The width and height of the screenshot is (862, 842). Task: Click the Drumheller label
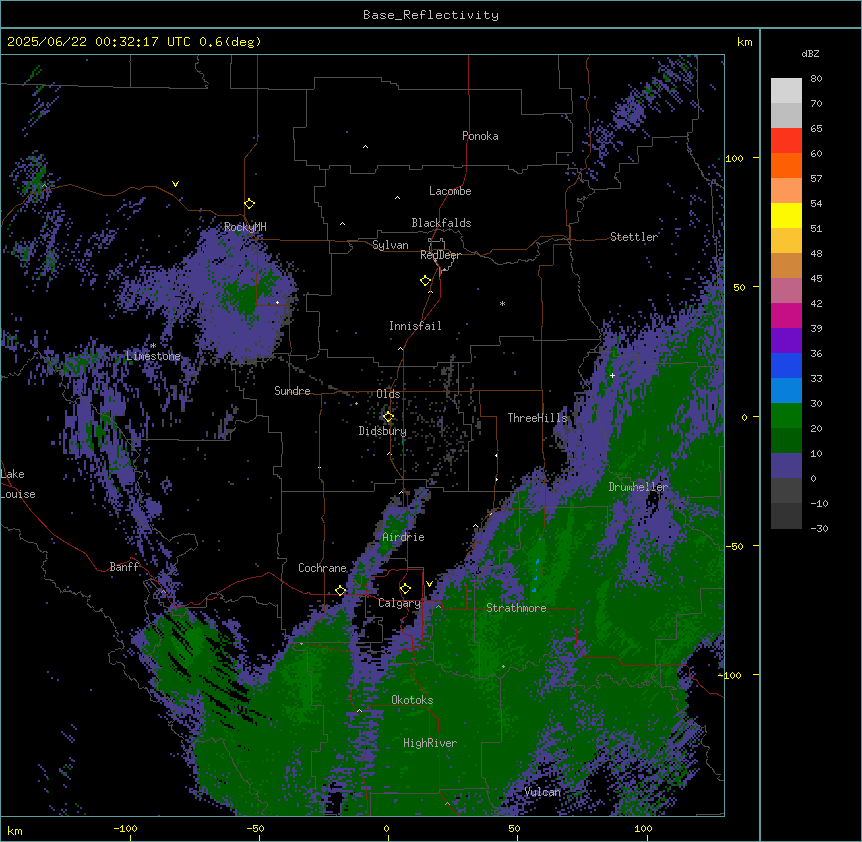638,487
